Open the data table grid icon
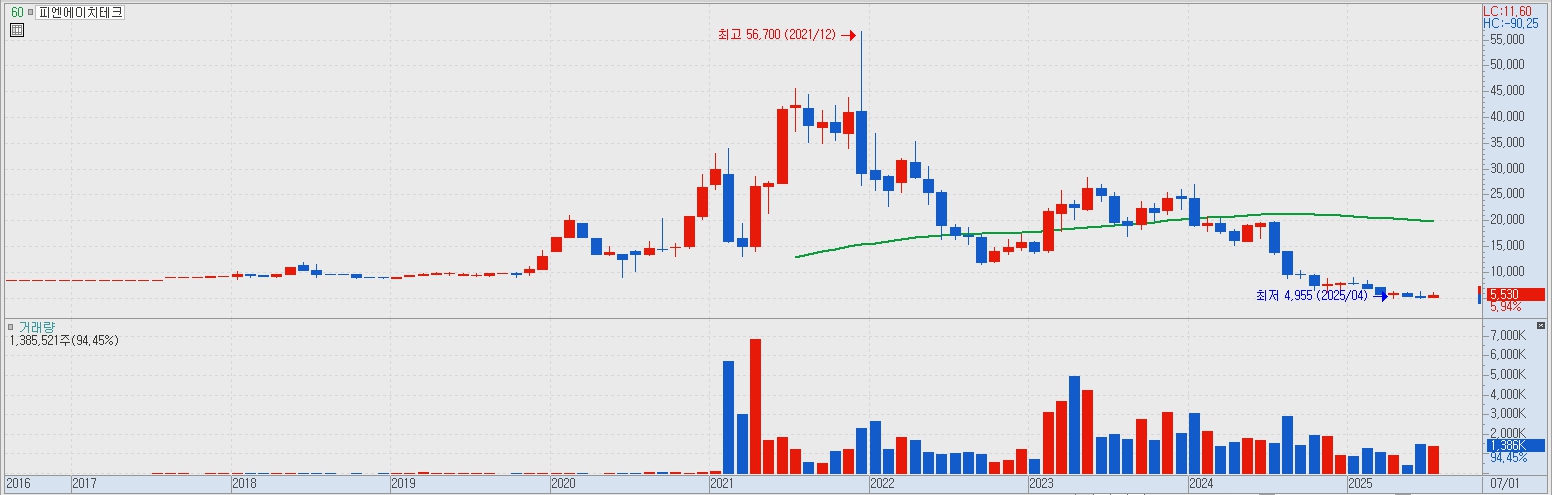Image resolution: width=1552 pixels, height=495 pixels. pos(16,30)
